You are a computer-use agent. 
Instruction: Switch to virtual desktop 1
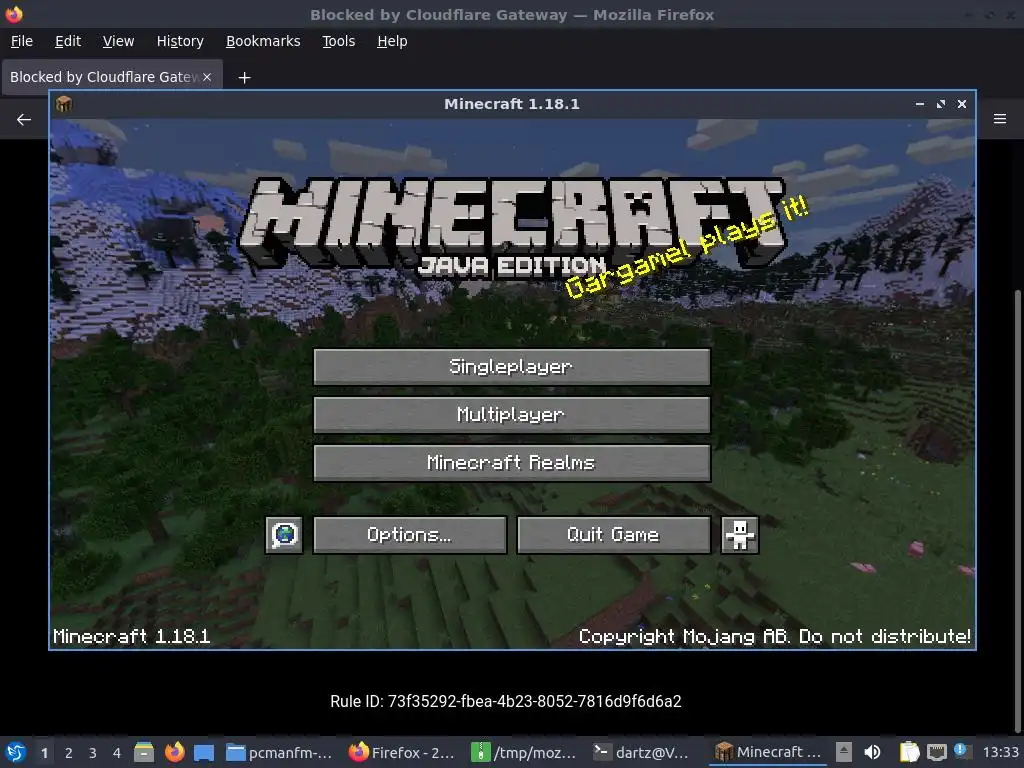(44, 752)
